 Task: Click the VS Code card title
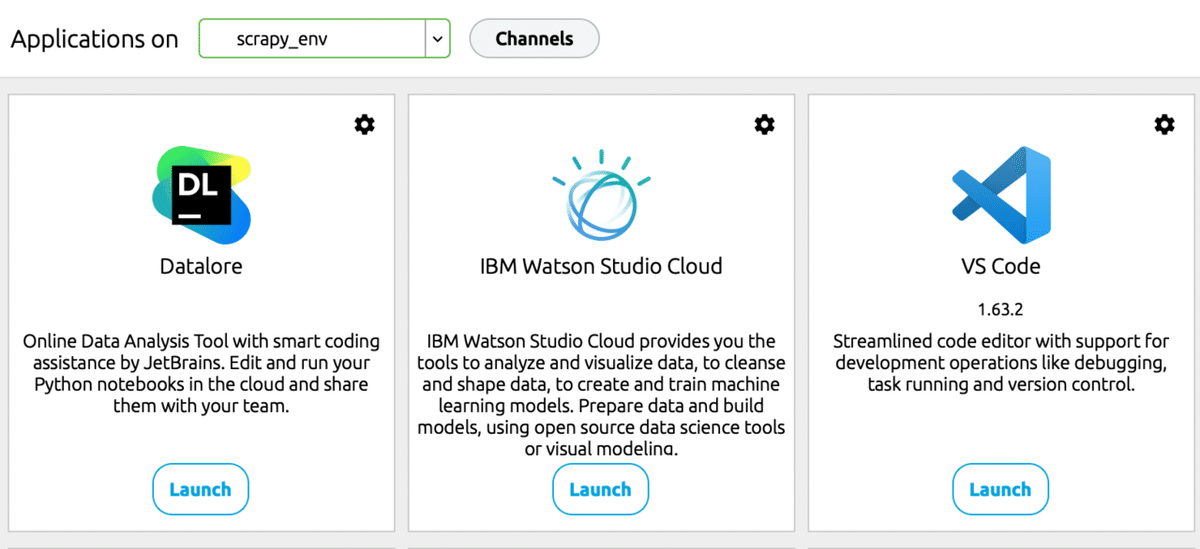[1000, 267]
